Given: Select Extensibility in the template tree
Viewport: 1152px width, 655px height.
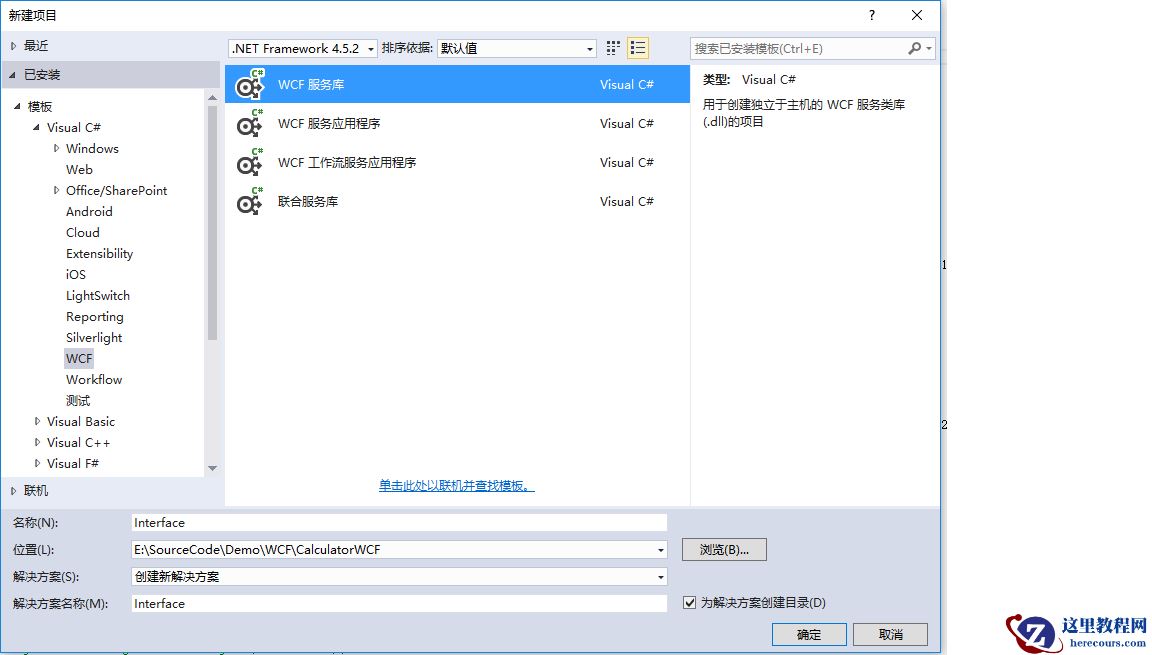Looking at the screenshot, I should pyautogui.click(x=99, y=254).
